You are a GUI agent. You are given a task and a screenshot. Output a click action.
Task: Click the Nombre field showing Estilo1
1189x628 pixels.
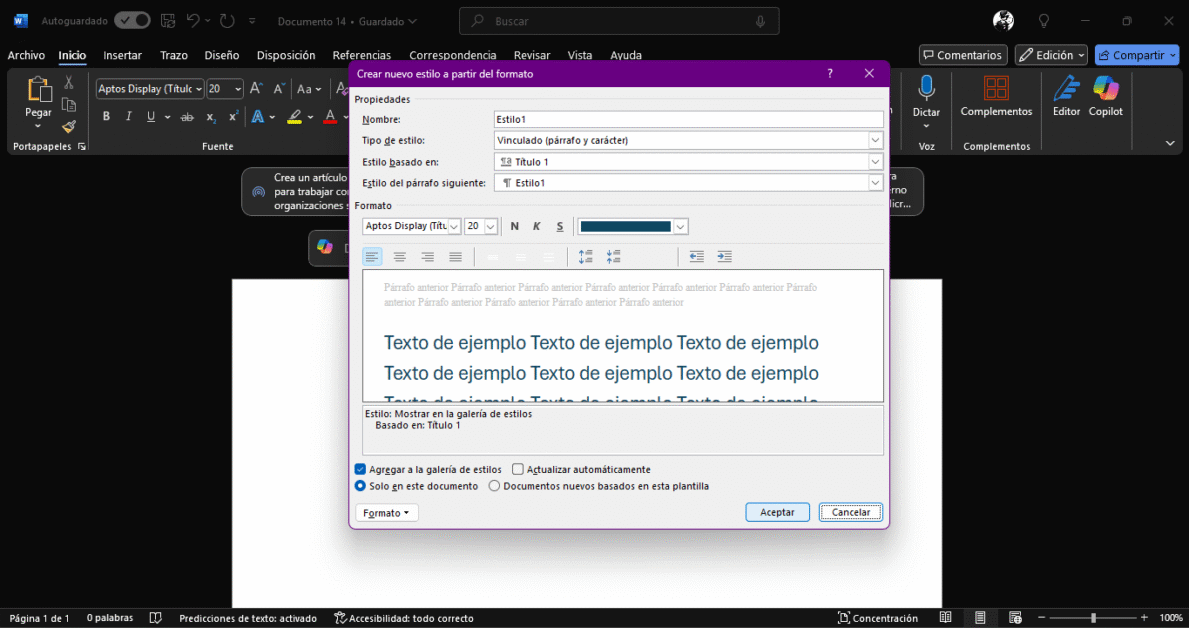pos(688,119)
